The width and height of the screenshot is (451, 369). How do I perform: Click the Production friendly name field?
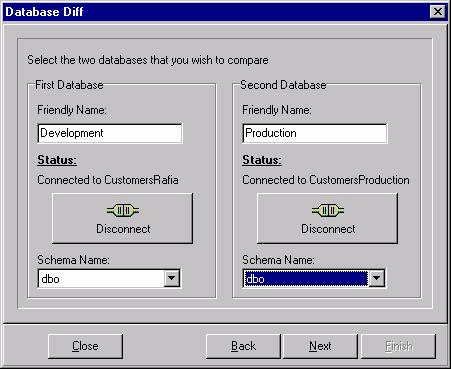point(315,133)
